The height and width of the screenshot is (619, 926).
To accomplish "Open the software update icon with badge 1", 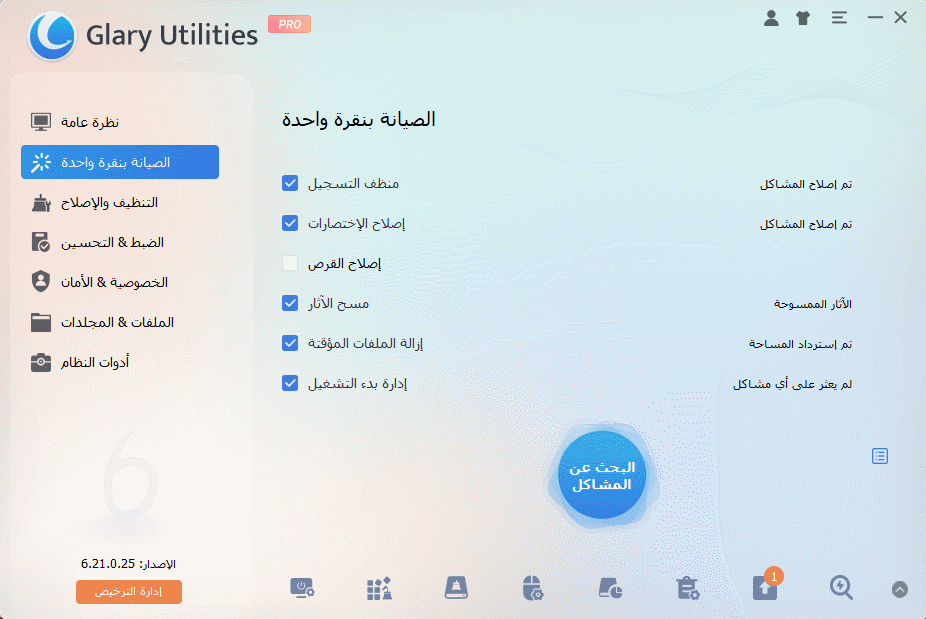I will click(765, 587).
